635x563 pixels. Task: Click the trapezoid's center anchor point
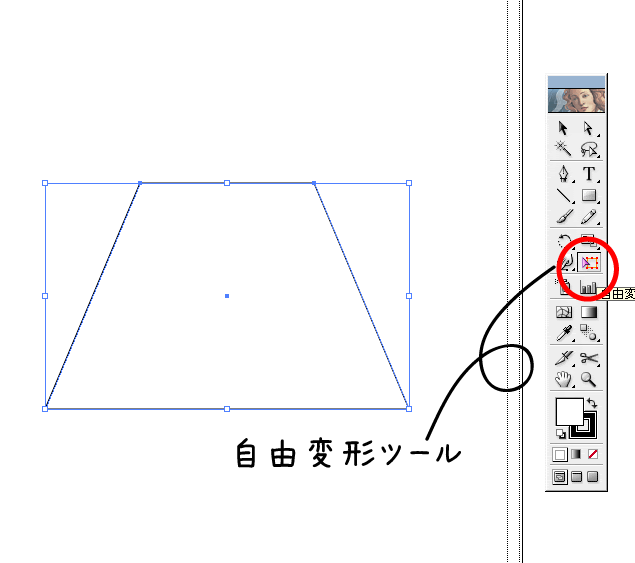[227, 296]
